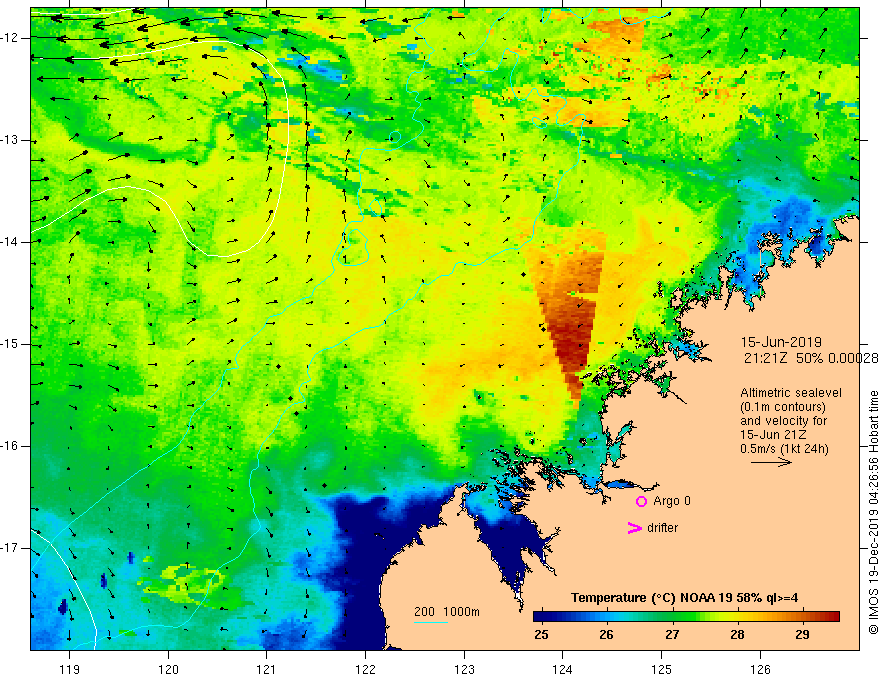Click the temperature color scale bar

click(x=686, y=616)
